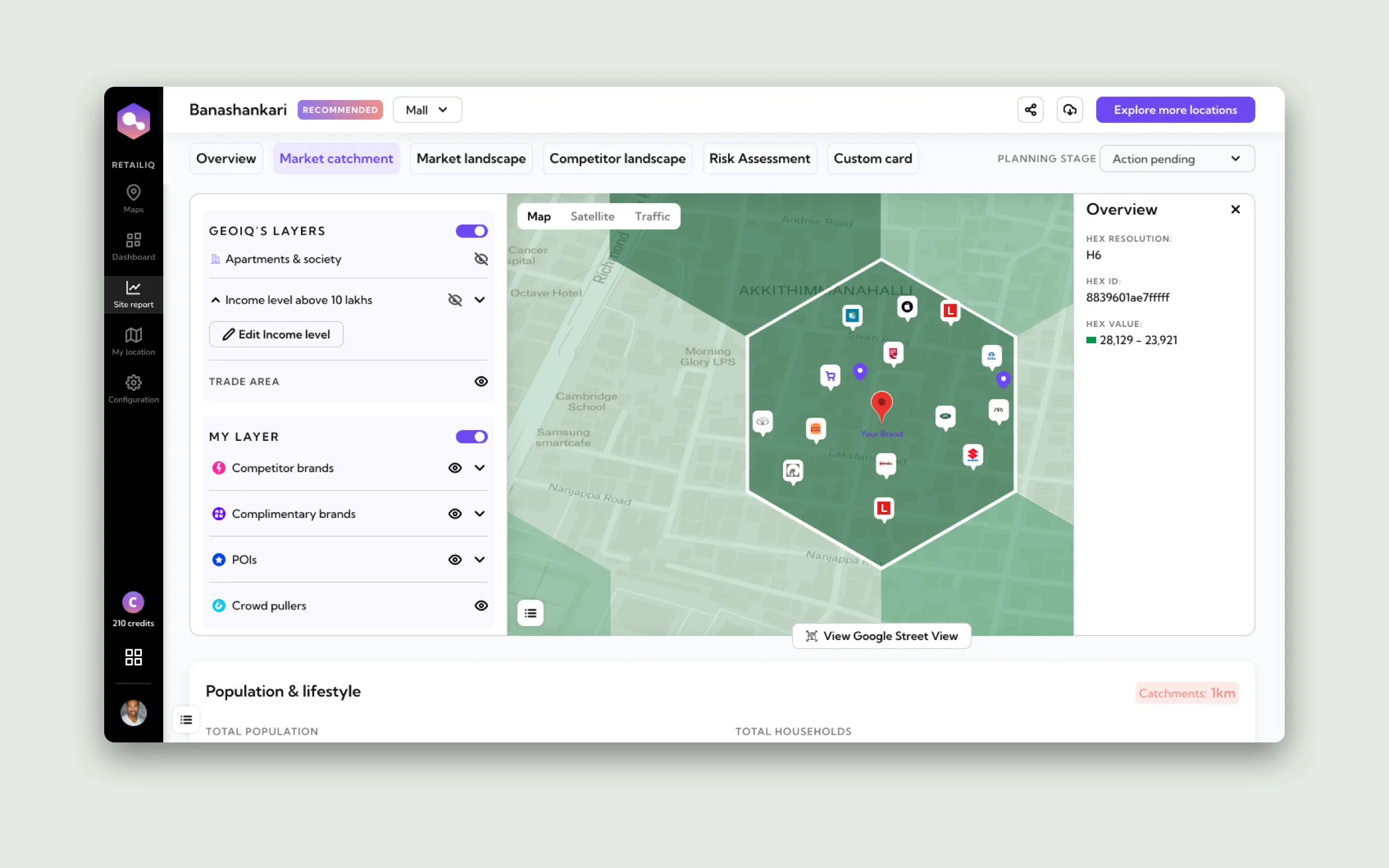The width and height of the screenshot is (1389, 868).
Task: Open the Planning Stage Action pending dropdown
Action: (x=1177, y=159)
